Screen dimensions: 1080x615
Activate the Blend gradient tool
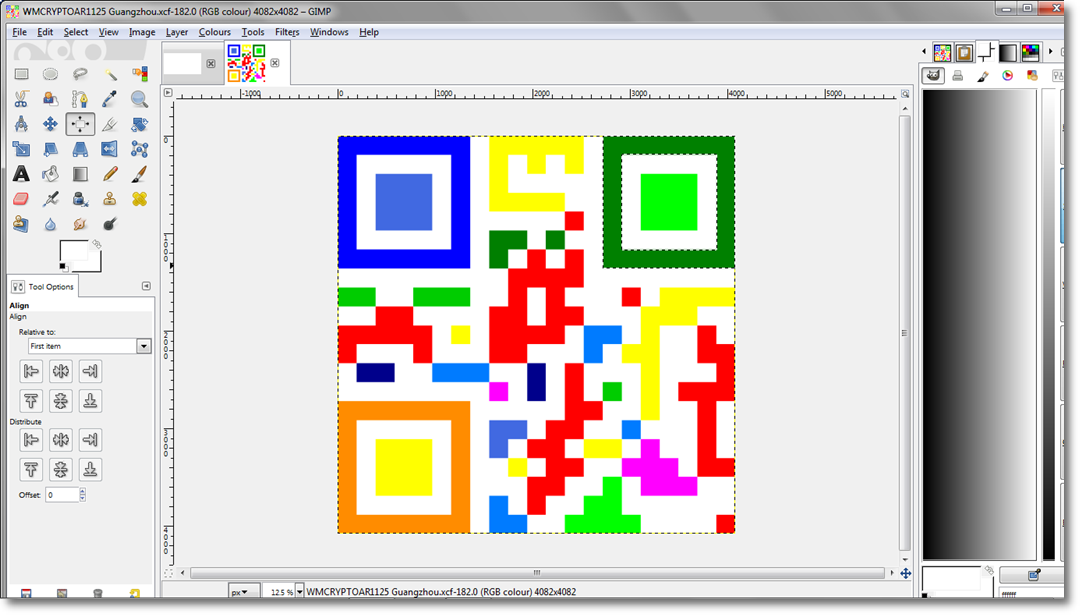80,174
